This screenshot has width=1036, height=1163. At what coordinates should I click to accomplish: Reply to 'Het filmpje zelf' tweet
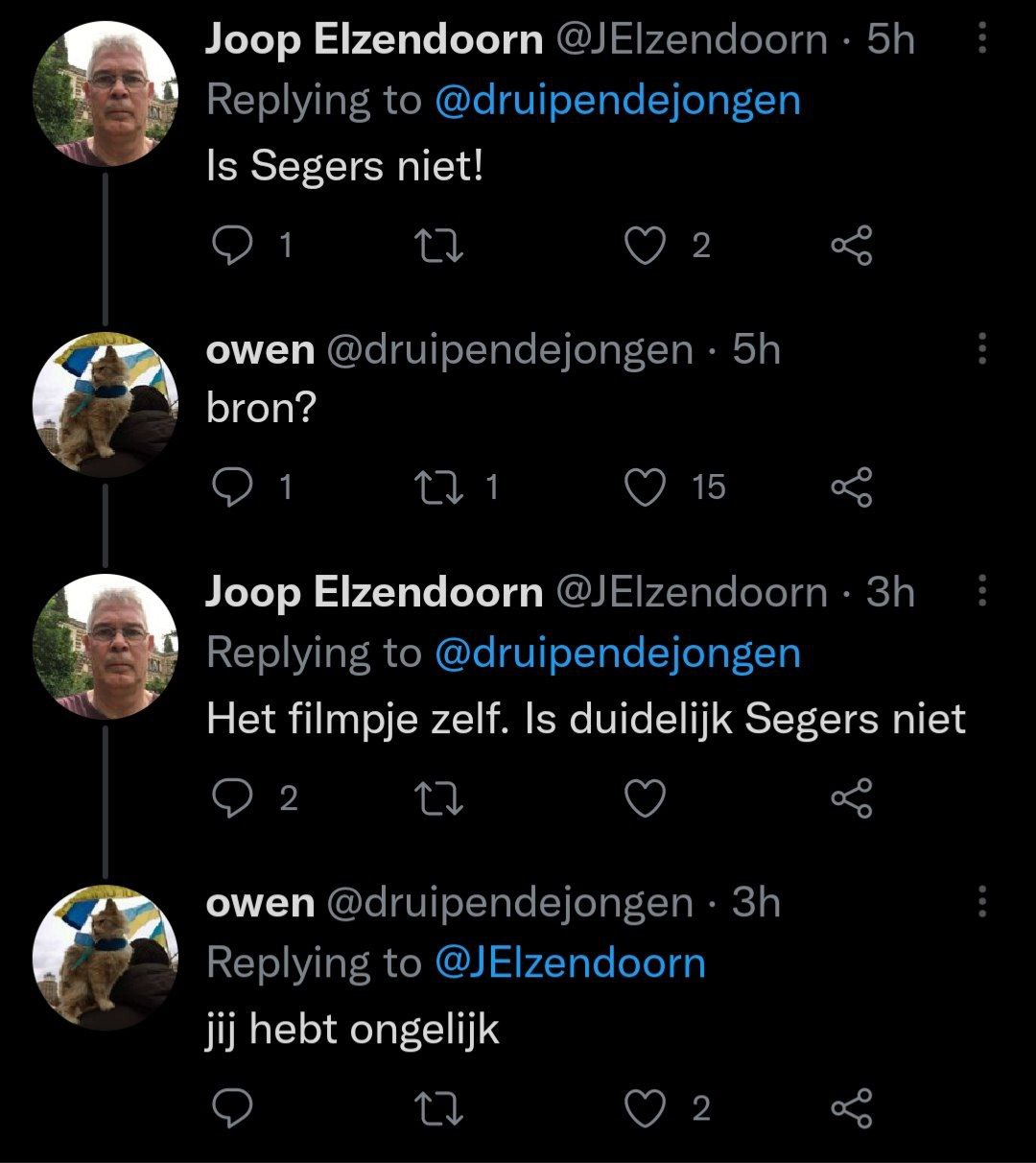click(x=230, y=798)
